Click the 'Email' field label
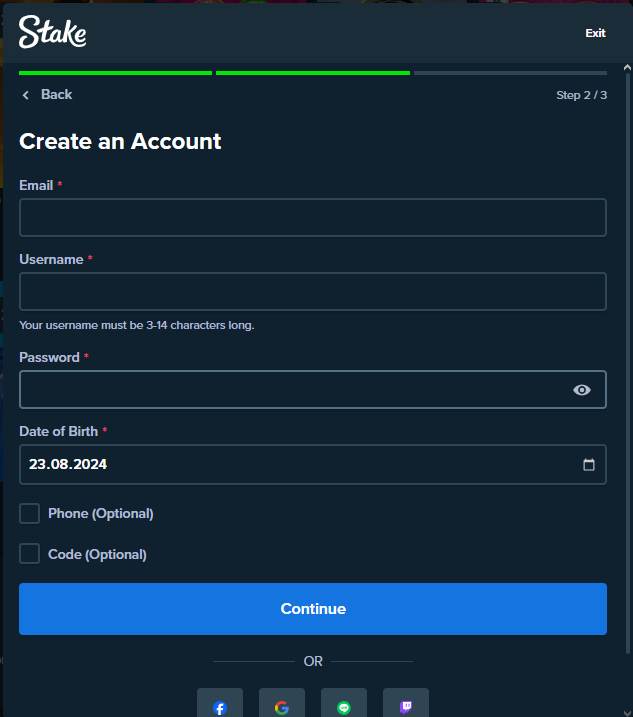Viewport: 633px width, 717px height. [36, 185]
